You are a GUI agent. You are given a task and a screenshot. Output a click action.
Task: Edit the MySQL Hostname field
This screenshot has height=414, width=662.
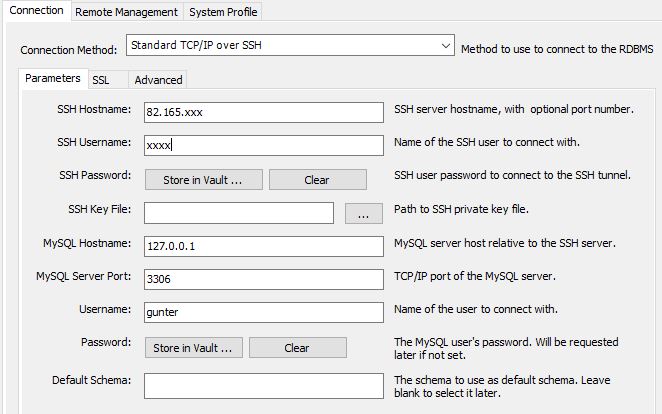[264, 246]
